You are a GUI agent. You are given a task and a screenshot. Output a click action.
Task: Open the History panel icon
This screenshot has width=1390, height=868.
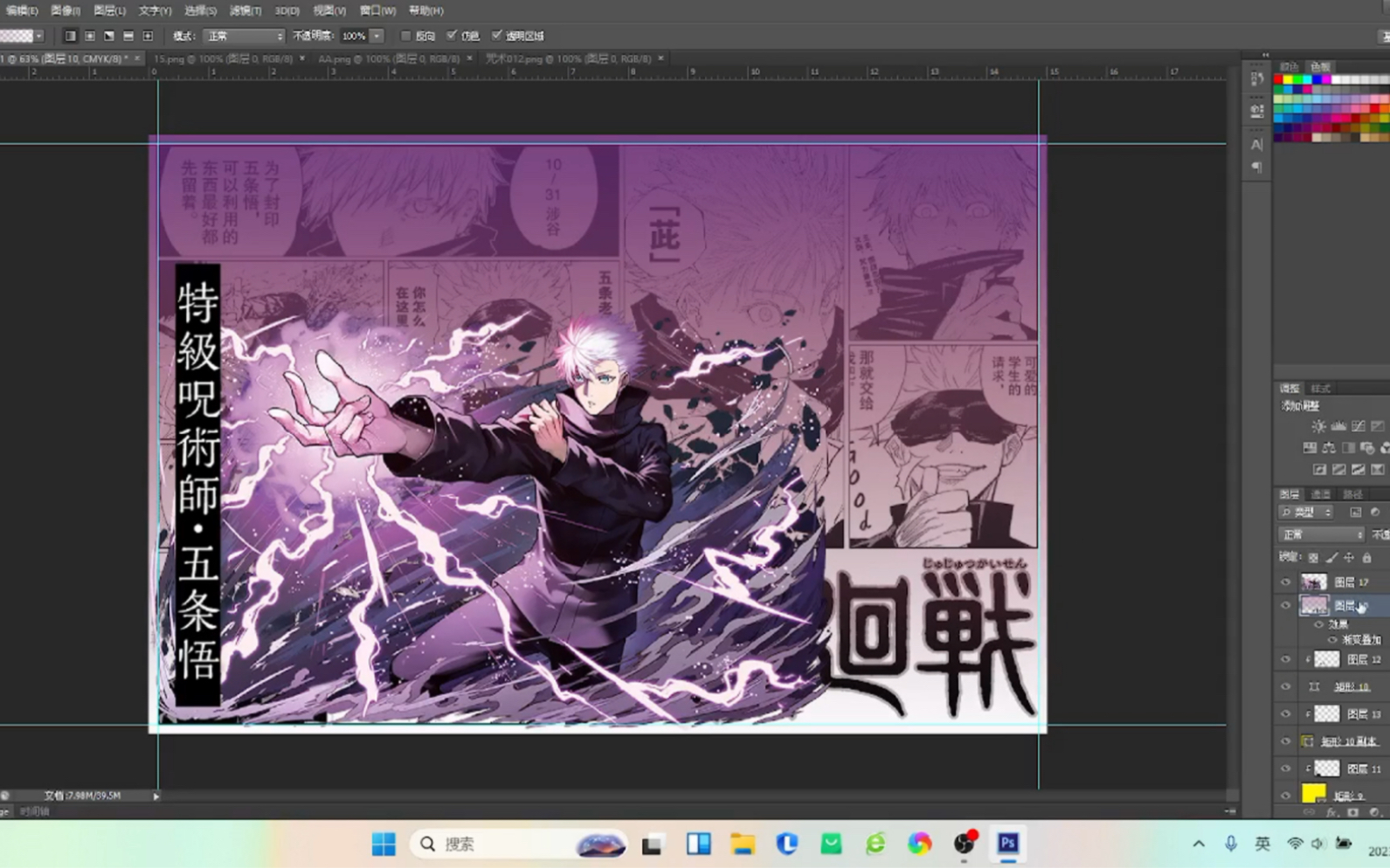tap(1257, 79)
